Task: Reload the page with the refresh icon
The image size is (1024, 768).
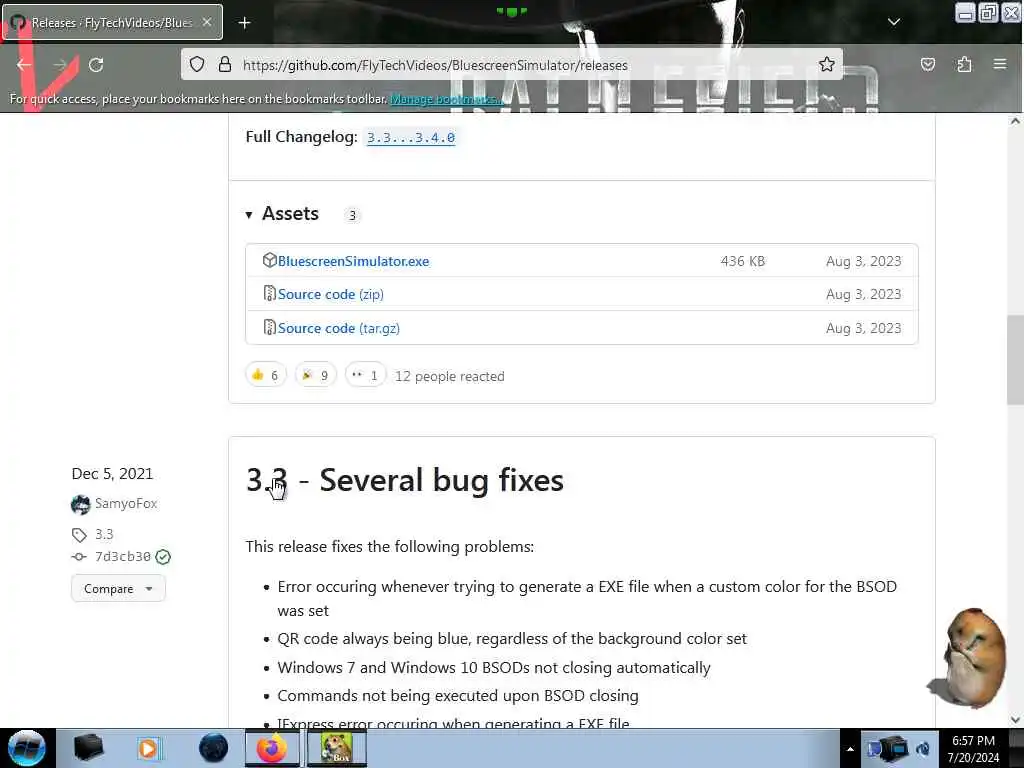Action: click(96, 65)
